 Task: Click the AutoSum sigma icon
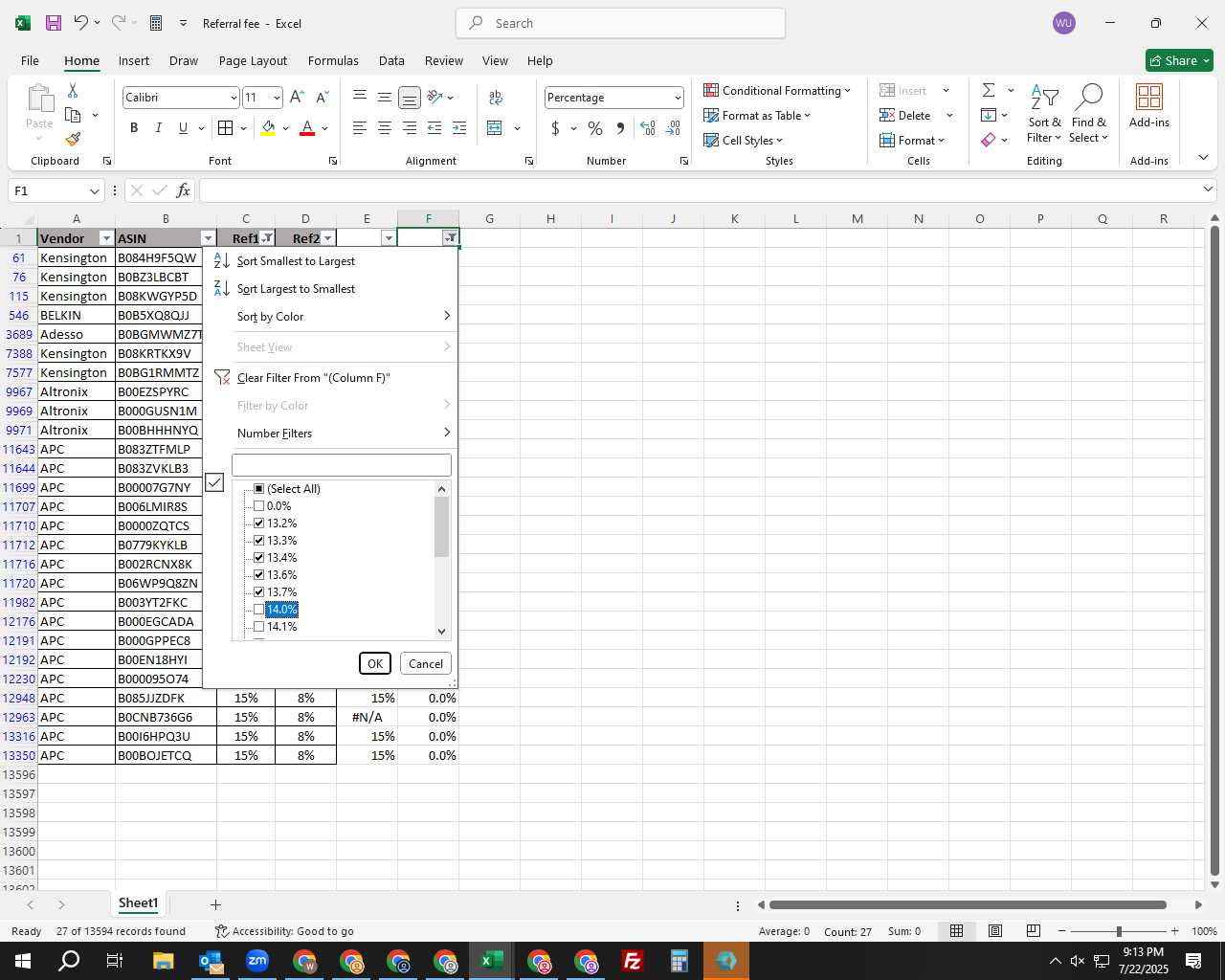click(x=989, y=90)
